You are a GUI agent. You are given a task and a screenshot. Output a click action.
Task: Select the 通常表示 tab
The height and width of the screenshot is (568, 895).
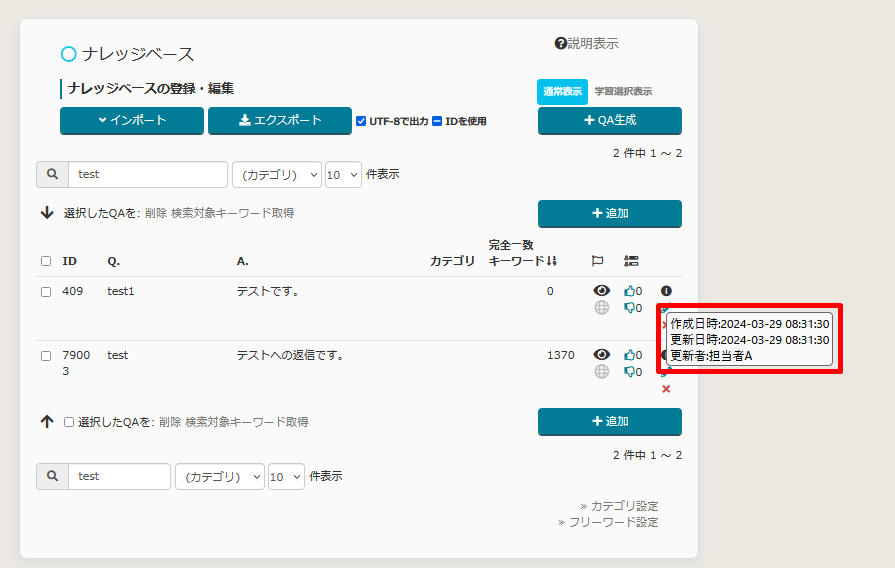pyautogui.click(x=562, y=91)
